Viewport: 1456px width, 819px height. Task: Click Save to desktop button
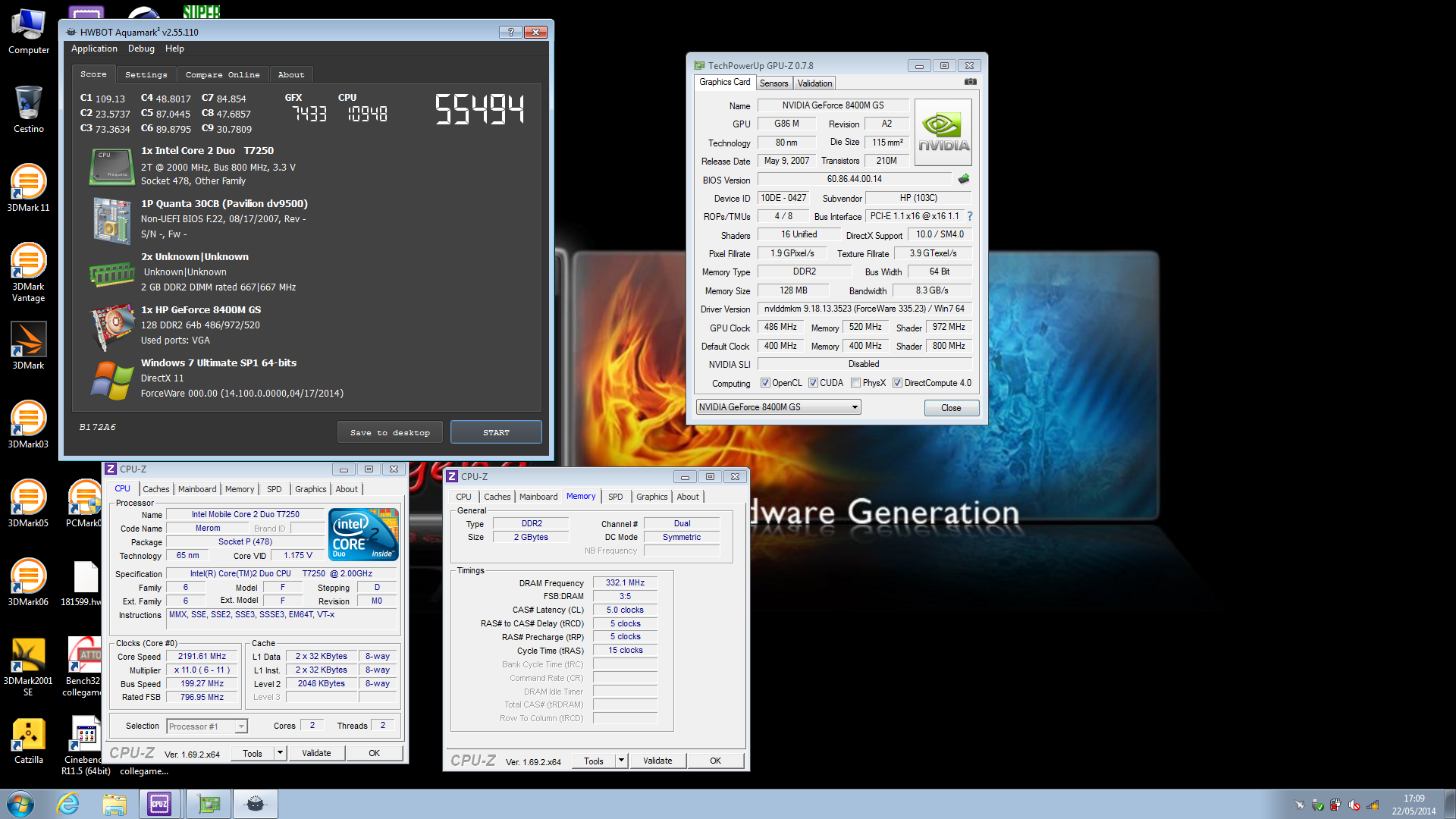pos(390,432)
